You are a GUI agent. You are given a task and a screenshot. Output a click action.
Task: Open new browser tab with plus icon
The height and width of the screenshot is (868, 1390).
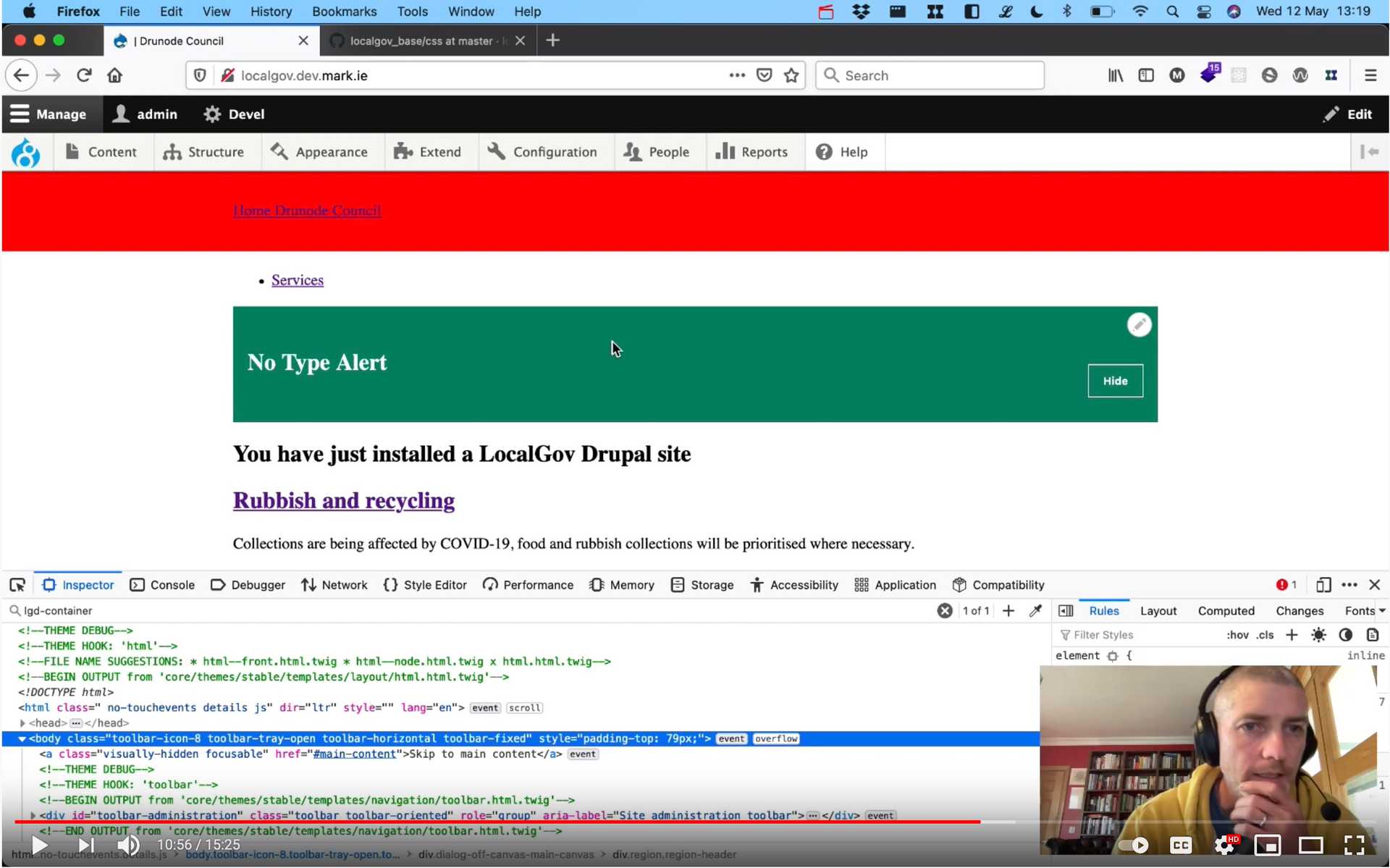pos(553,41)
